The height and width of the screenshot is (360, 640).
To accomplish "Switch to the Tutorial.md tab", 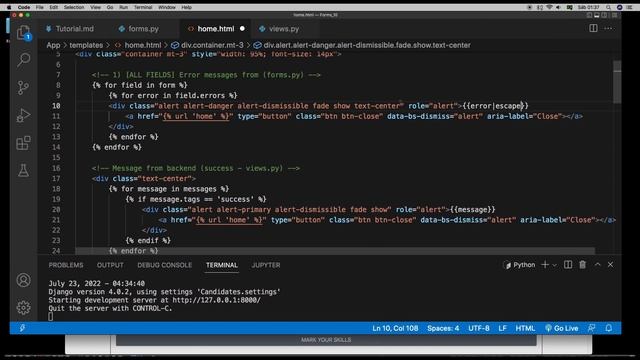I will coord(70,29).
